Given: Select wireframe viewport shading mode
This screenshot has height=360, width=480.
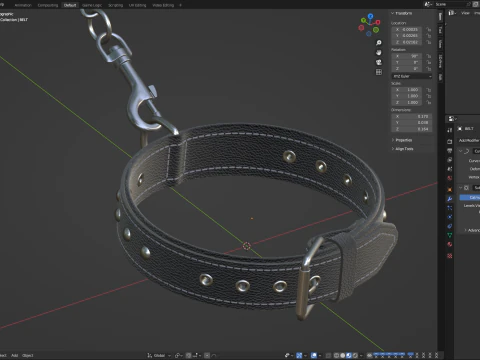Looking at the screenshot, I should tap(336, 355).
